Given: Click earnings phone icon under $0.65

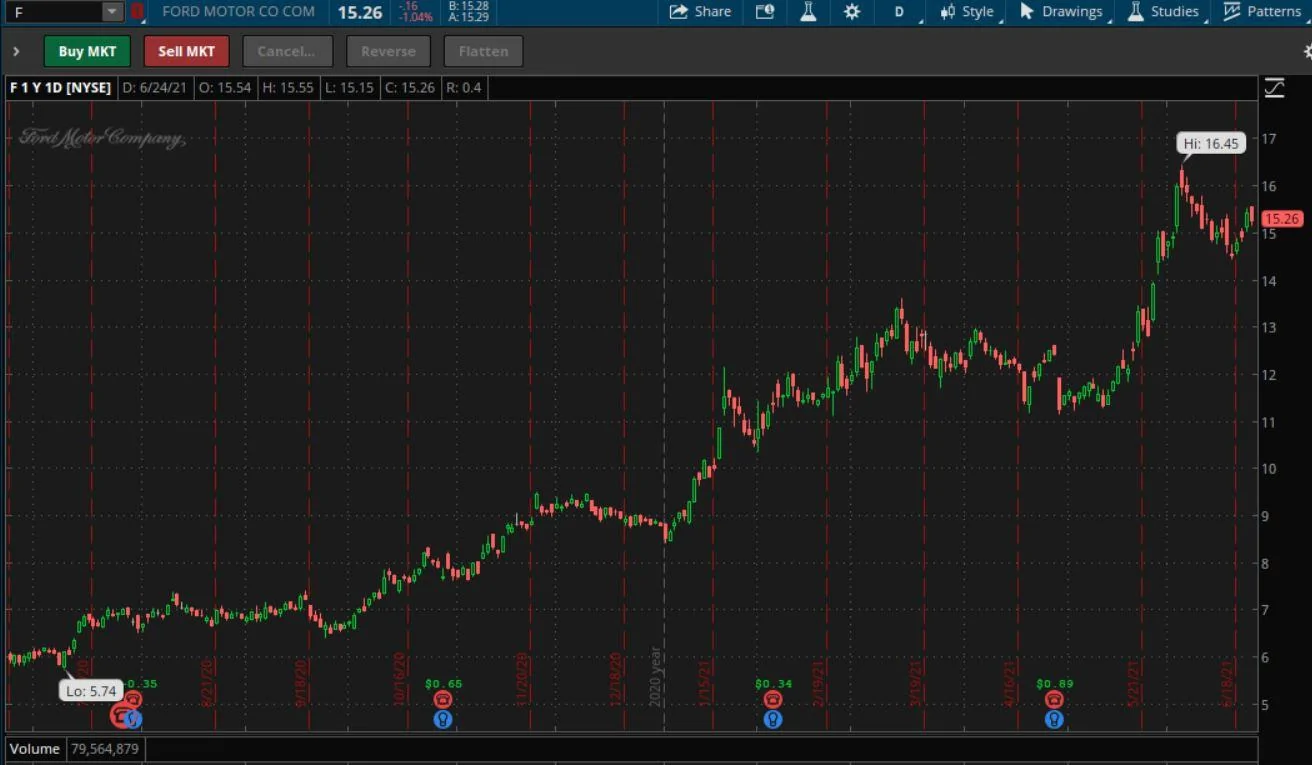Looking at the screenshot, I should click(443, 700).
